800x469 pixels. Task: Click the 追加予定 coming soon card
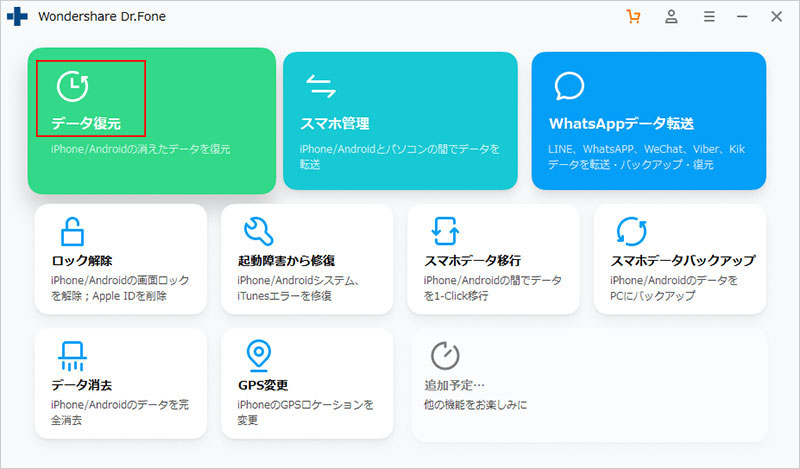[589, 385]
